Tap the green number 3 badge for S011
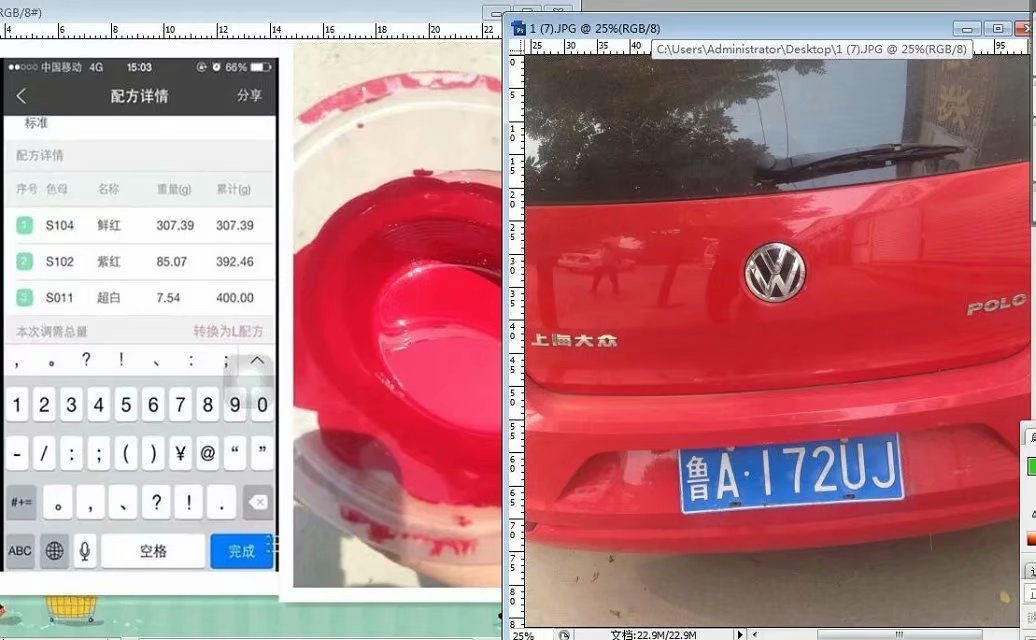The height and width of the screenshot is (640, 1036). pos(24,298)
